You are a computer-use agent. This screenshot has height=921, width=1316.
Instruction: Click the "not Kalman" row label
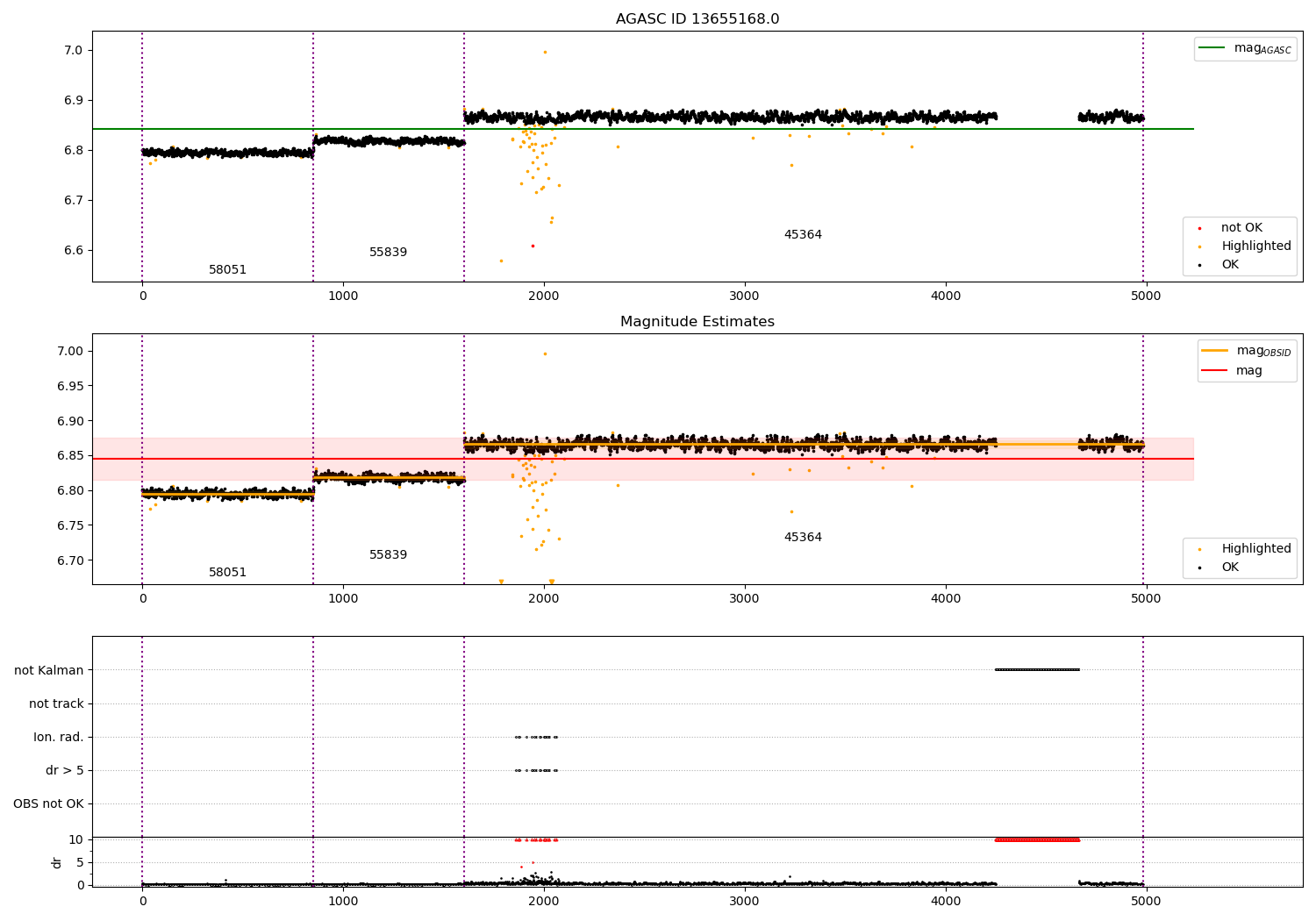49,671
